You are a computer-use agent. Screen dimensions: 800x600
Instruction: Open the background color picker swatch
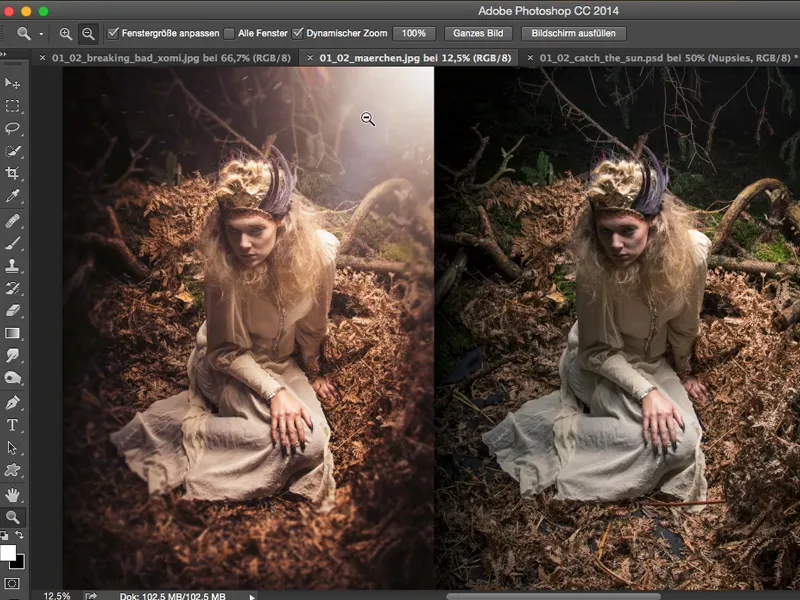pyautogui.click(x=18, y=563)
